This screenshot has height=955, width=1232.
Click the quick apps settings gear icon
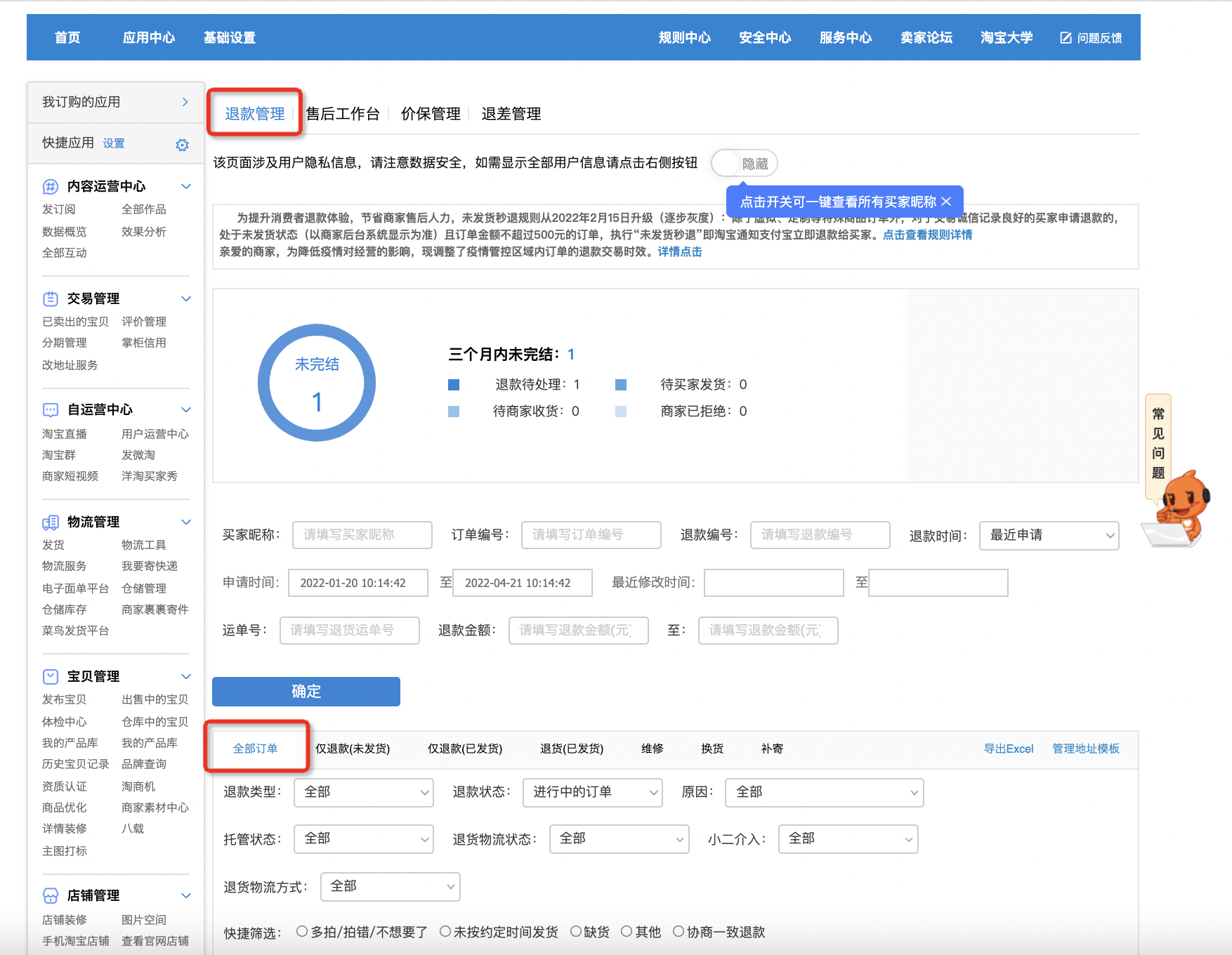coord(182,145)
